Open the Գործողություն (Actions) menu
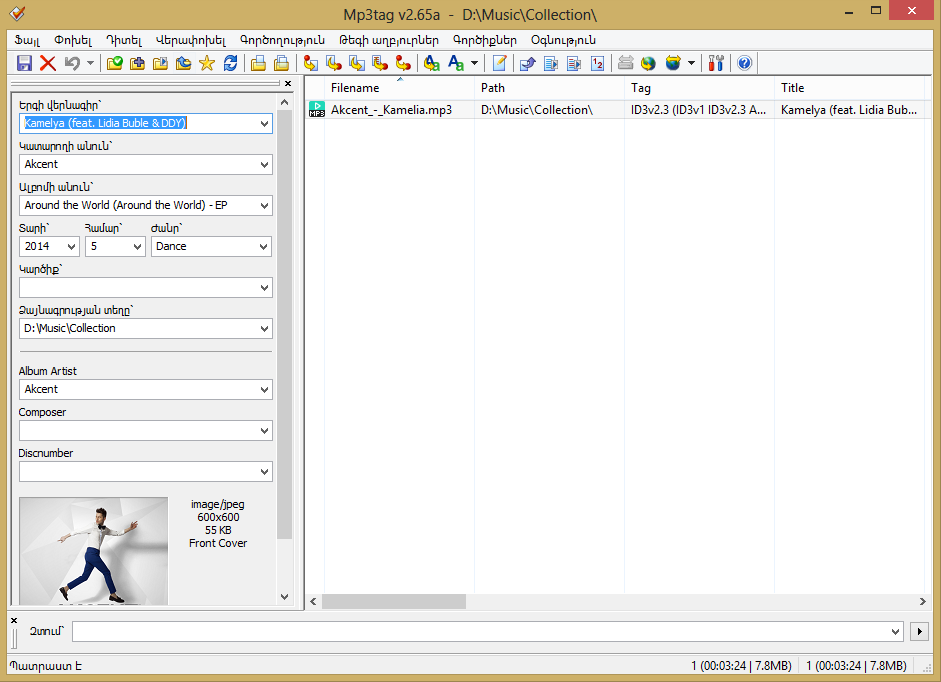This screenshot has height=682, width=941. click(x=282, y=40)
